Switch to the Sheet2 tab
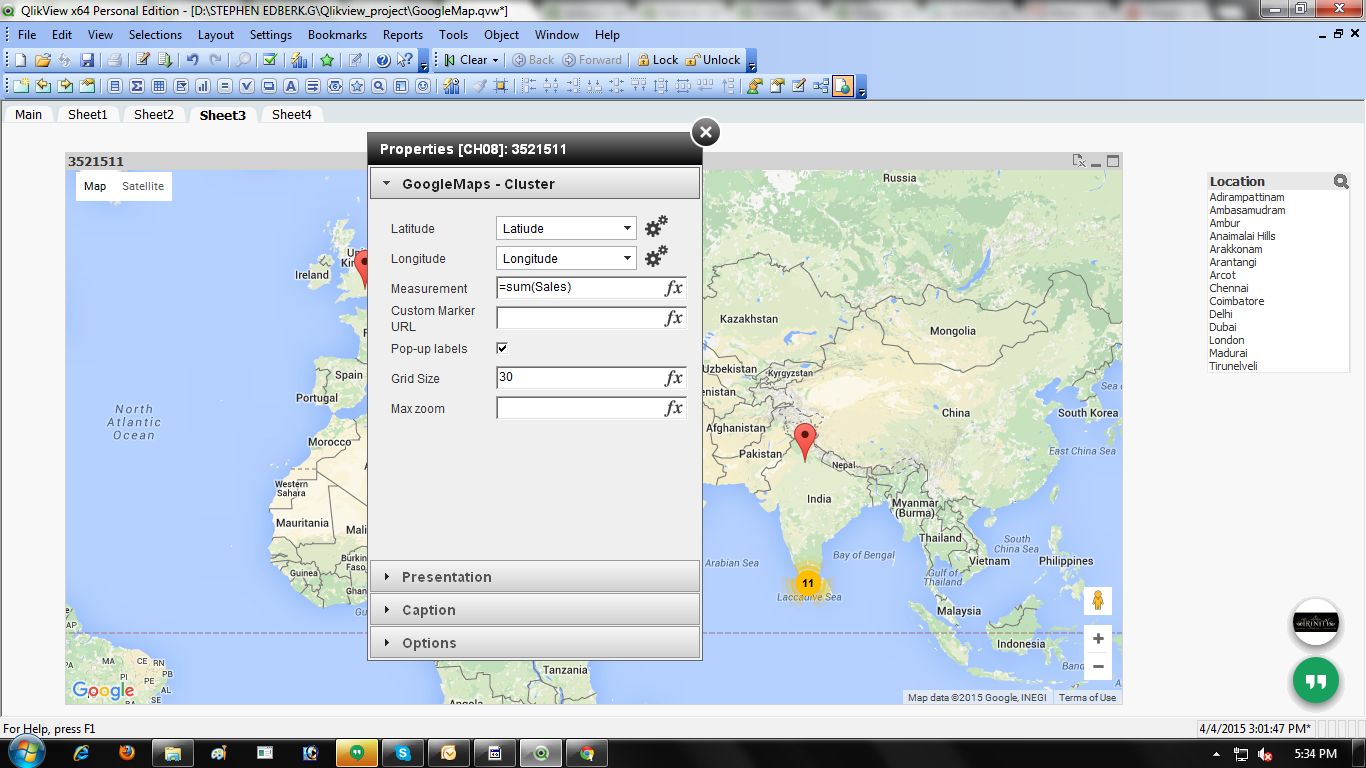This screenshot has height=768, width=1366. tap(154, 114)
